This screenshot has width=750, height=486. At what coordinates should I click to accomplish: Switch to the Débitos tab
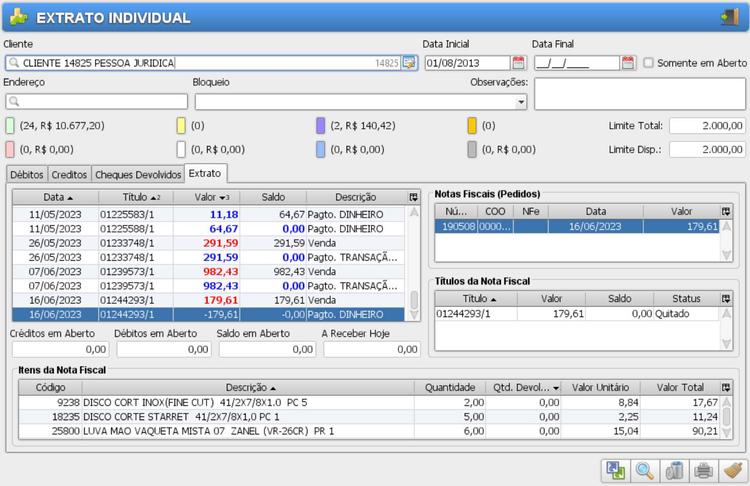click(27, 174)
